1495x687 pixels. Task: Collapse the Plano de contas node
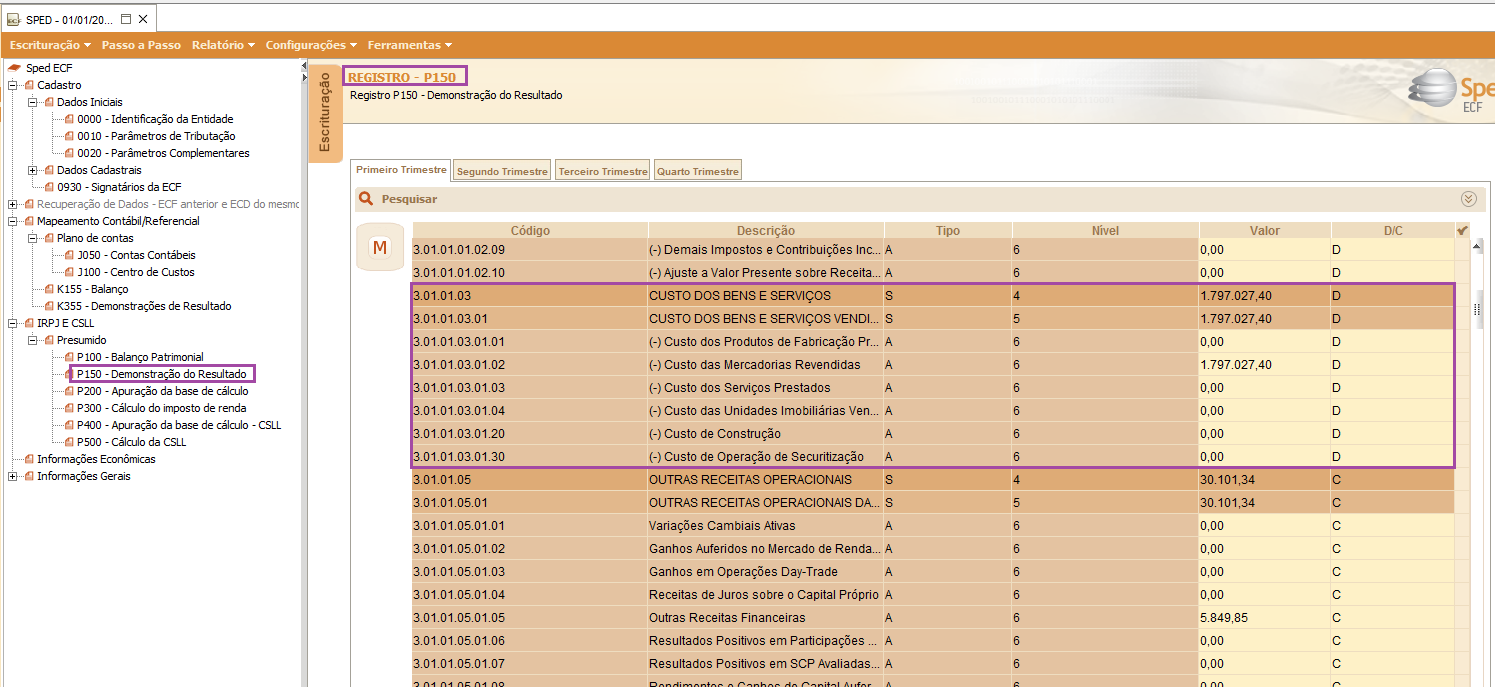[33, 238]
